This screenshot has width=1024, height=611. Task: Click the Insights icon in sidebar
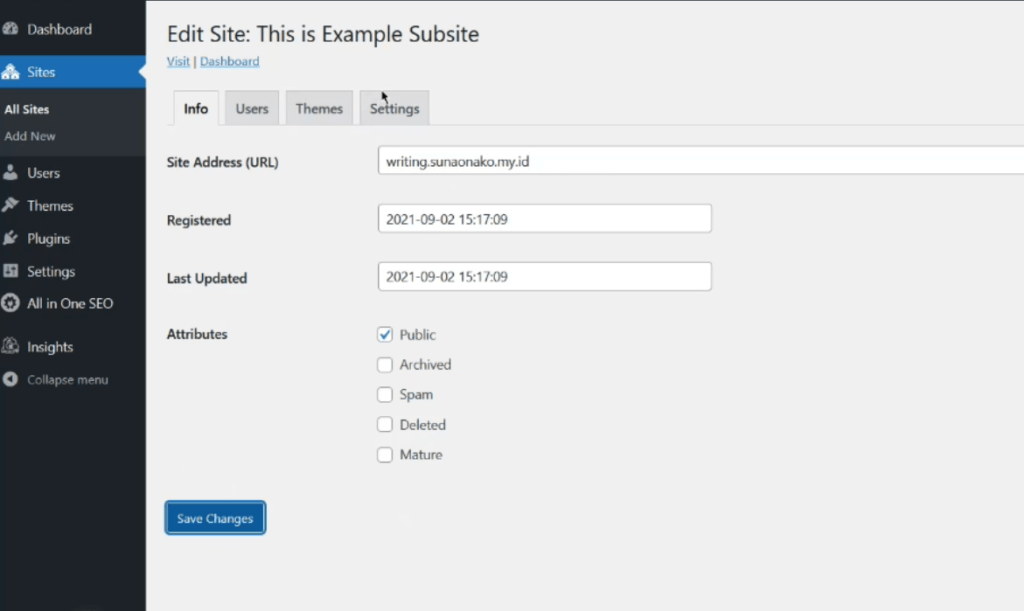click(x=11, y=347)
